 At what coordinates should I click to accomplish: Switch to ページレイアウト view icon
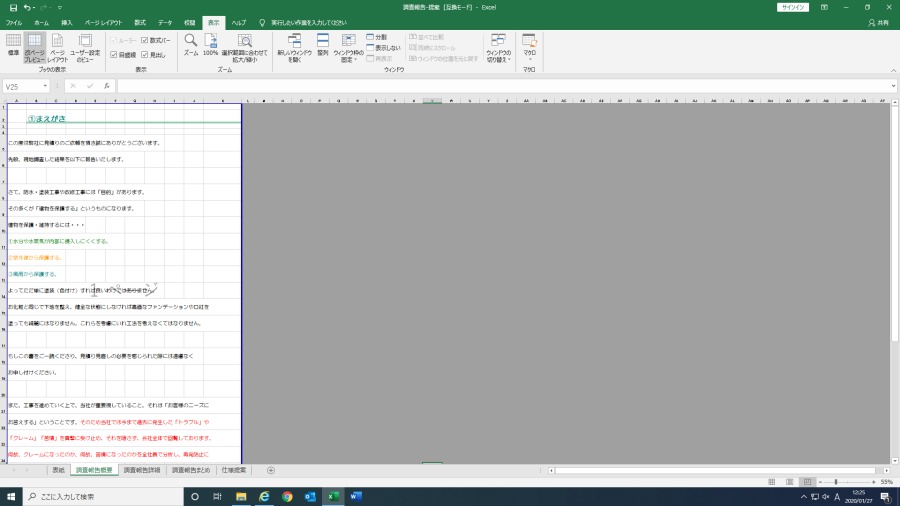coord(57,48)
